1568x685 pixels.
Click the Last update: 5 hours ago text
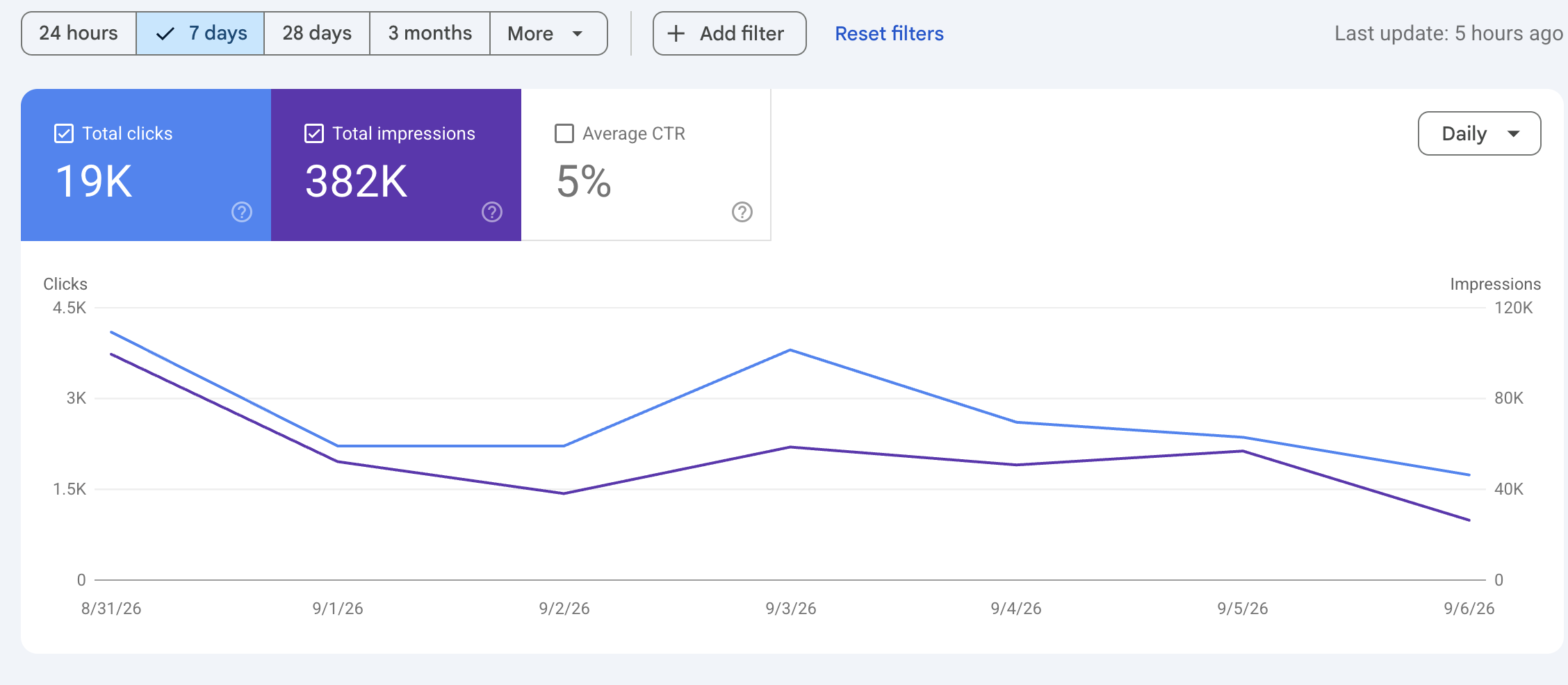[x=1448, y=33]
